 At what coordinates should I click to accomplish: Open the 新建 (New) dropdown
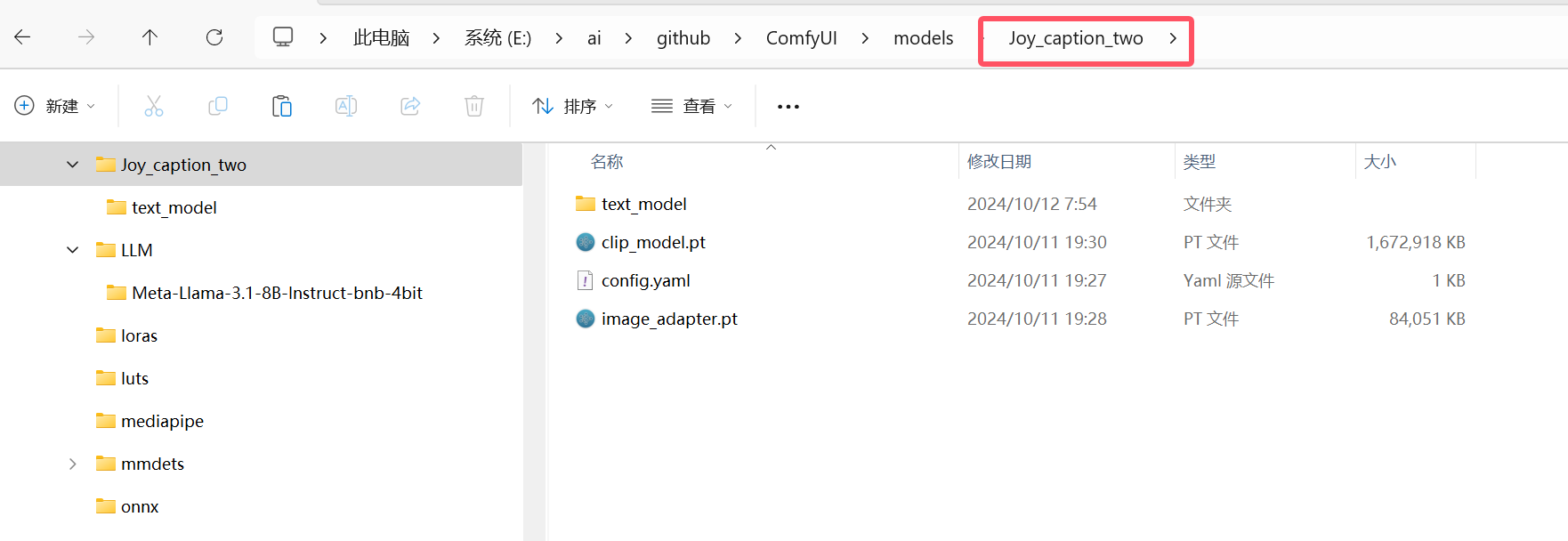coord(55,107)
